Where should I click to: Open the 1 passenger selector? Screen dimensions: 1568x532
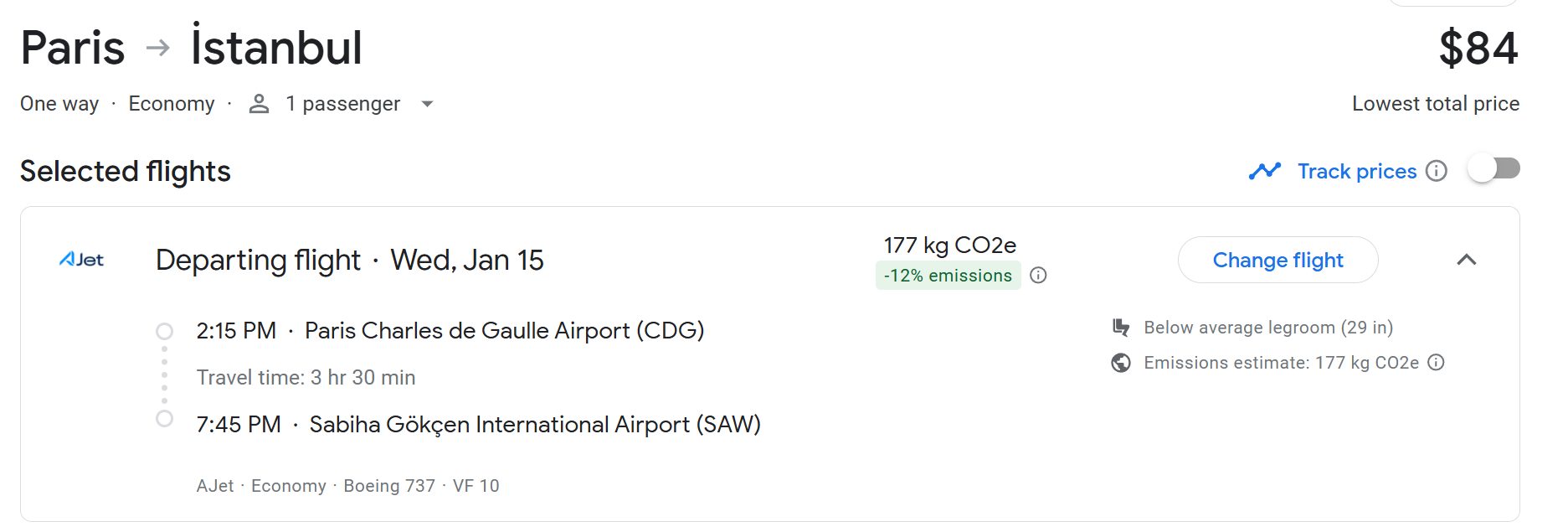(x=342, y=104)
